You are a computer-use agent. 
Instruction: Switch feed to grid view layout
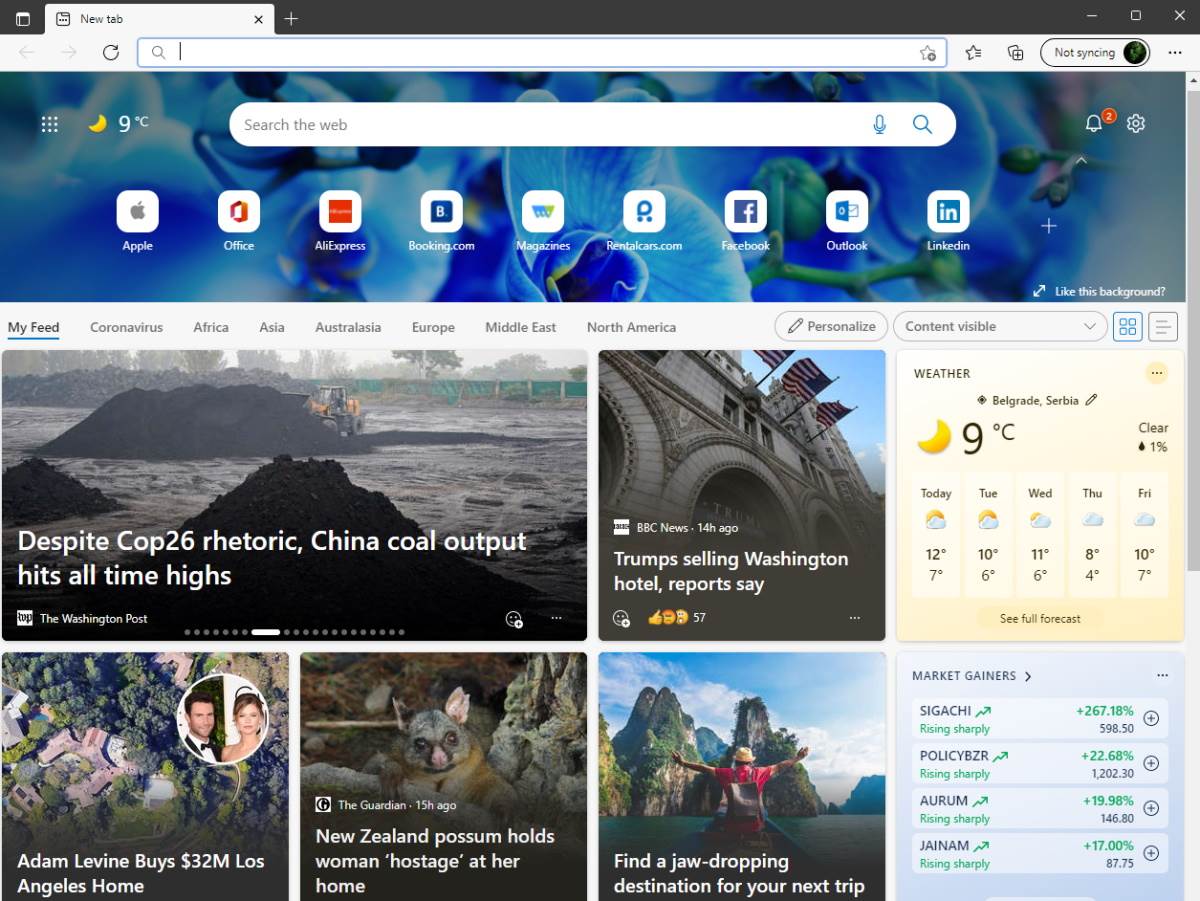coord(1127,326)
